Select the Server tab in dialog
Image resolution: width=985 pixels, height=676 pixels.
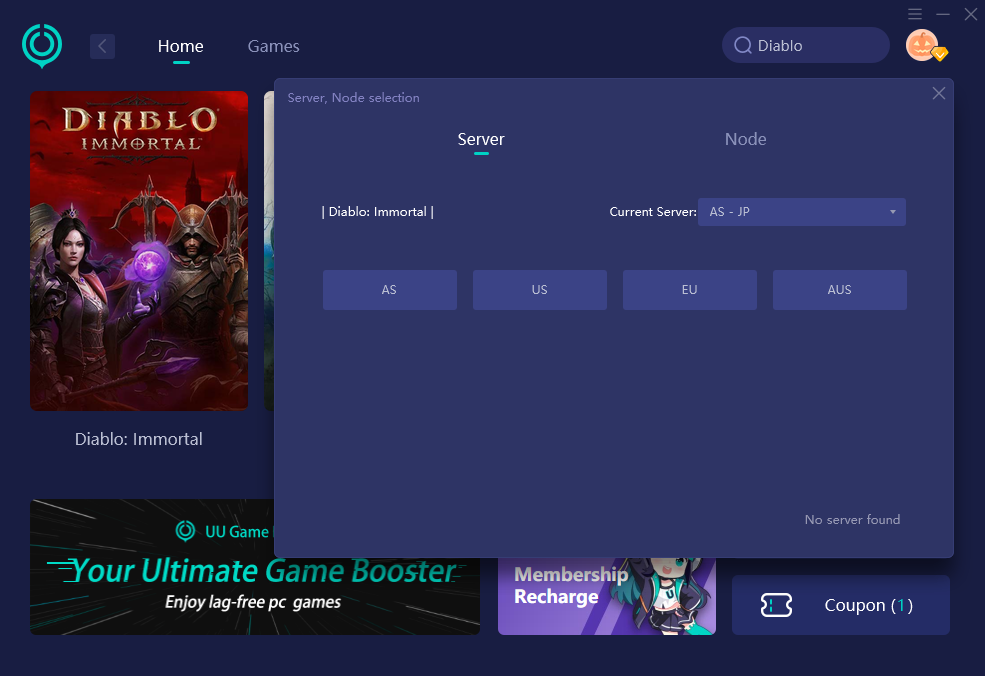481,139
